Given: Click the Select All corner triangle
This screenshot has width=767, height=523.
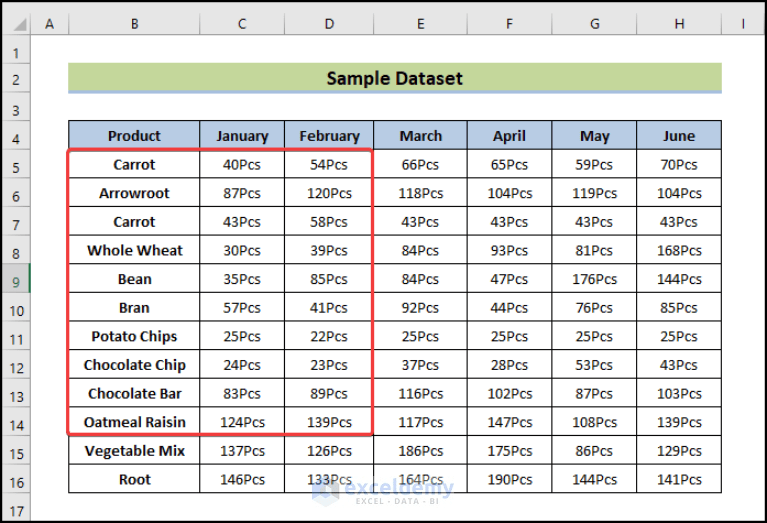Looking at the screenshot, I should [x=19, y=24].
